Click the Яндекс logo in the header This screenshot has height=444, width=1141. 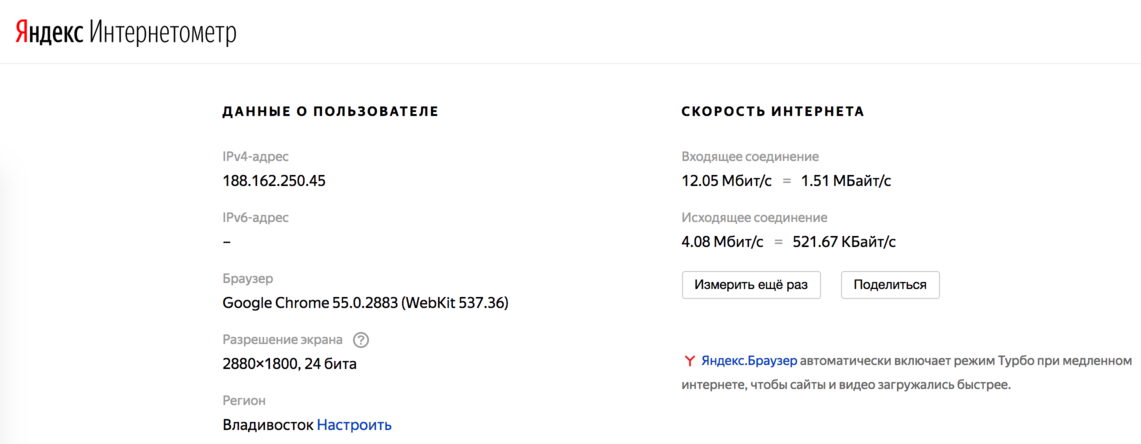(x=49, y=33)
